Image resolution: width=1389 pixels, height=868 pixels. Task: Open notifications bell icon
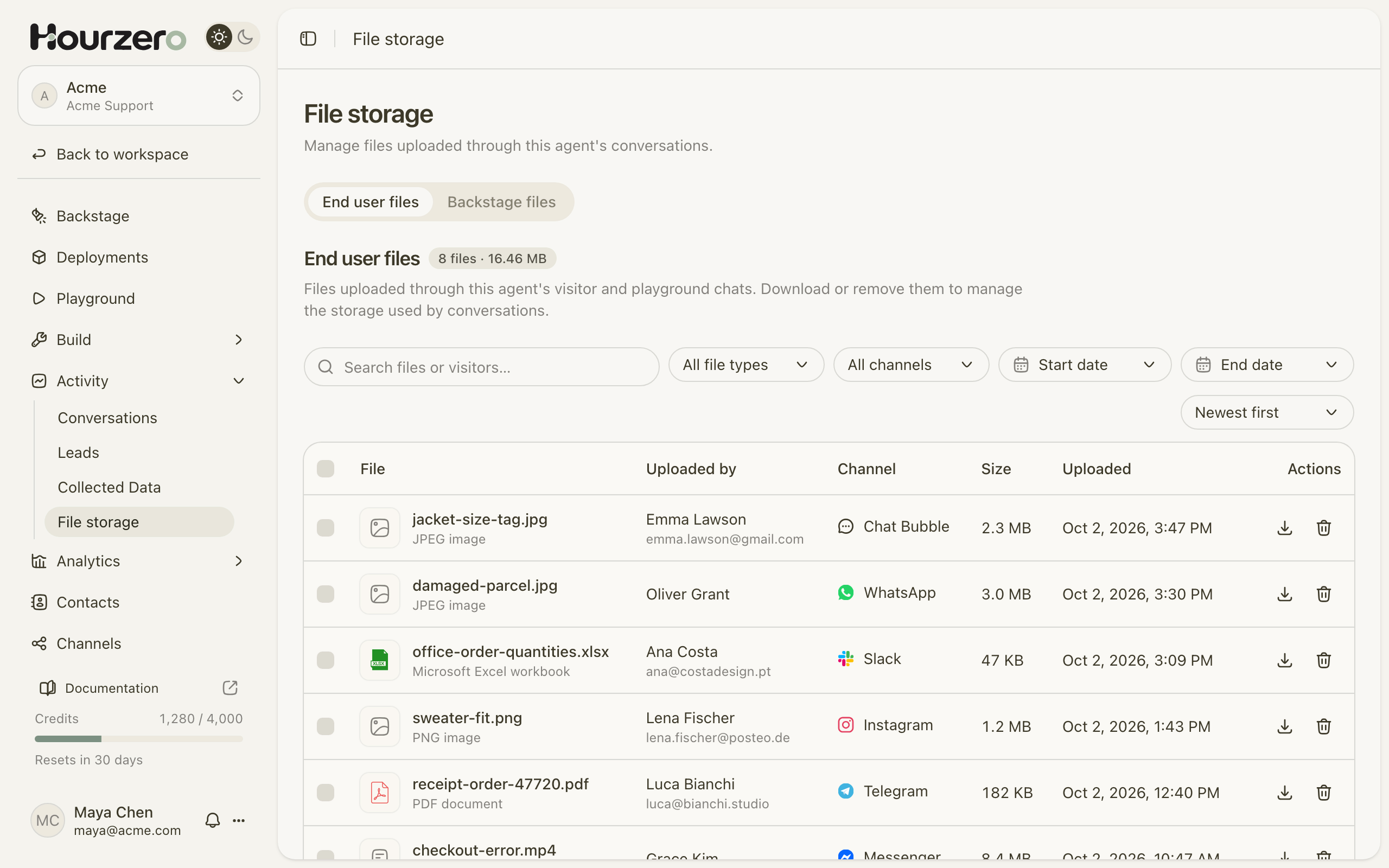(x=212, y=820)
